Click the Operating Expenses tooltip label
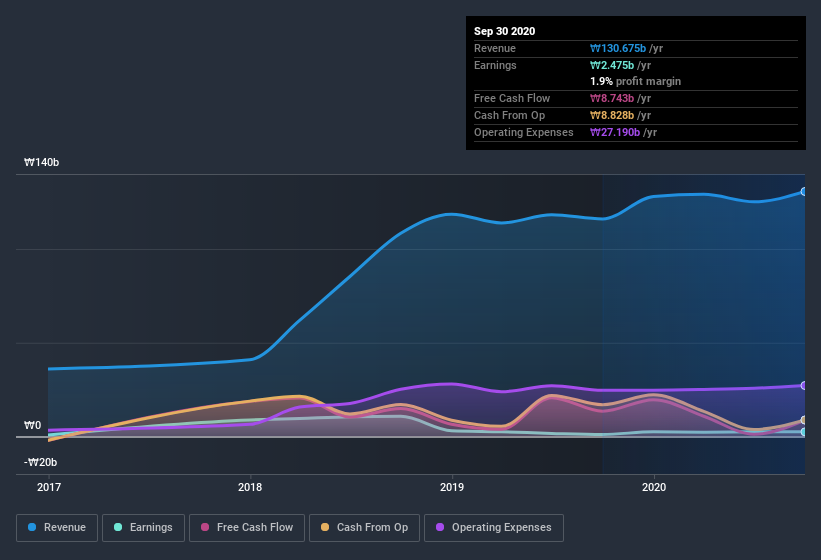This screenshot has height=560, width=821. pos(524,132)
